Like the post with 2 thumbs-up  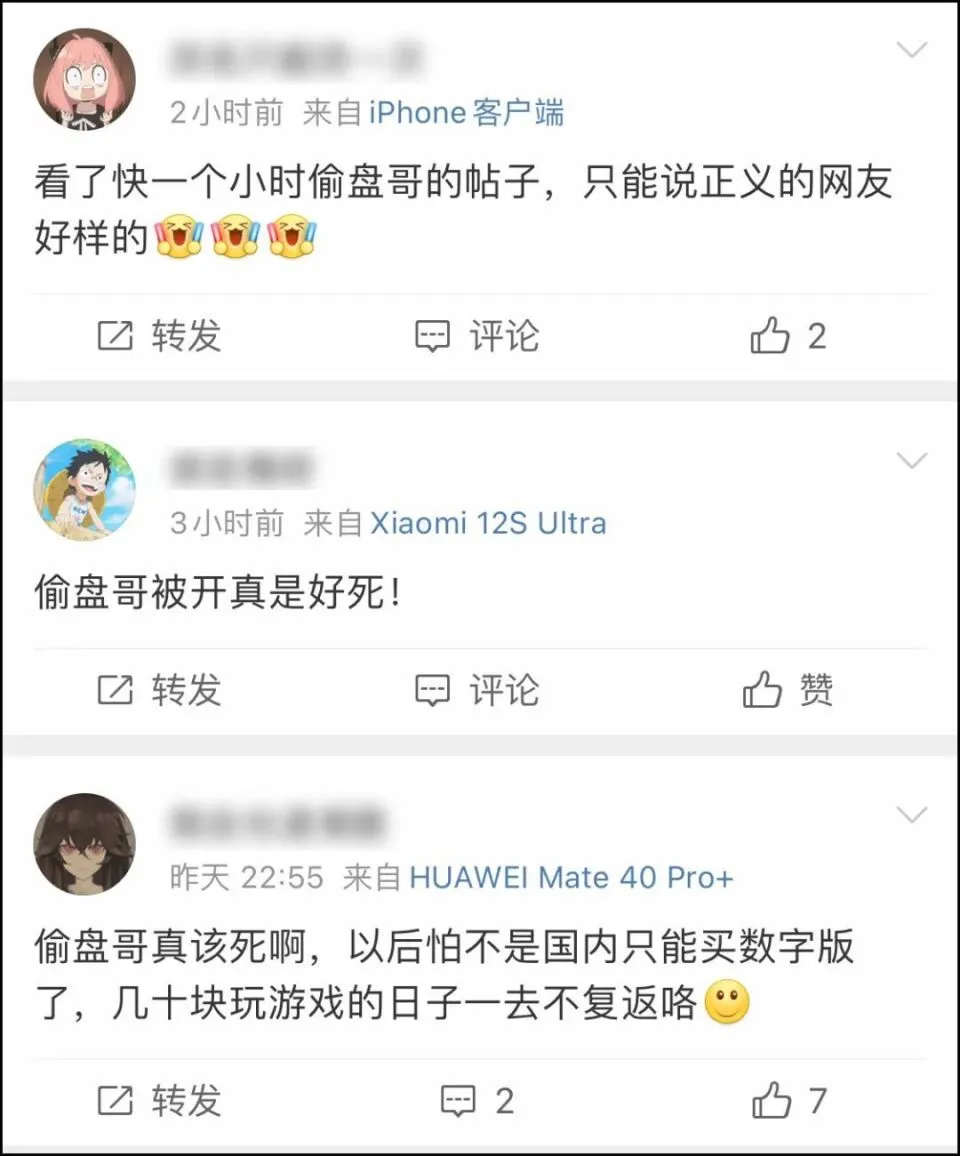pos(788,336)
